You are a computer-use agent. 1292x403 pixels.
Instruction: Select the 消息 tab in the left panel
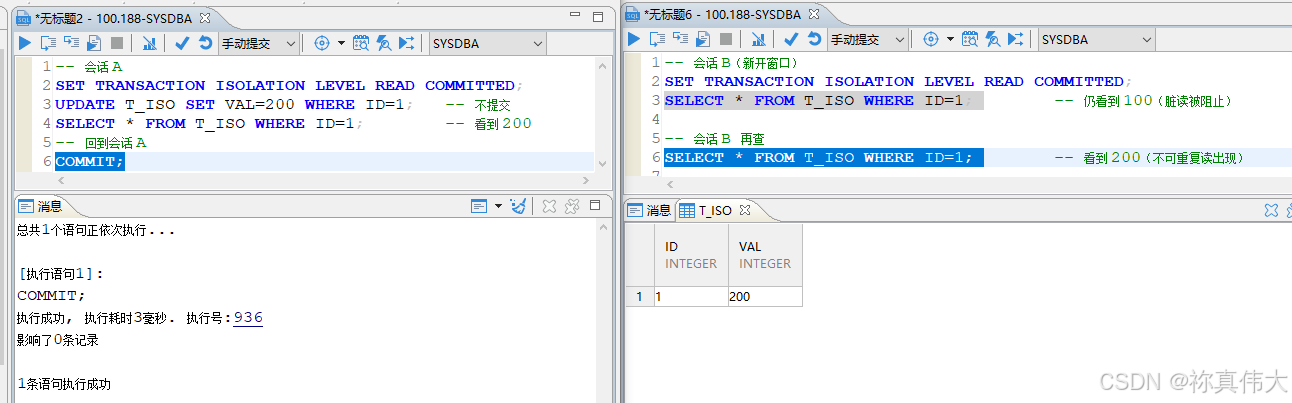tap(41, 206)
